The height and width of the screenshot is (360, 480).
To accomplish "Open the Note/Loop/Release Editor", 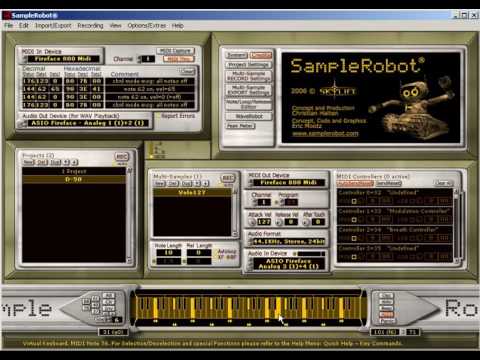I will pyautogui.click(x=249, y=104).
